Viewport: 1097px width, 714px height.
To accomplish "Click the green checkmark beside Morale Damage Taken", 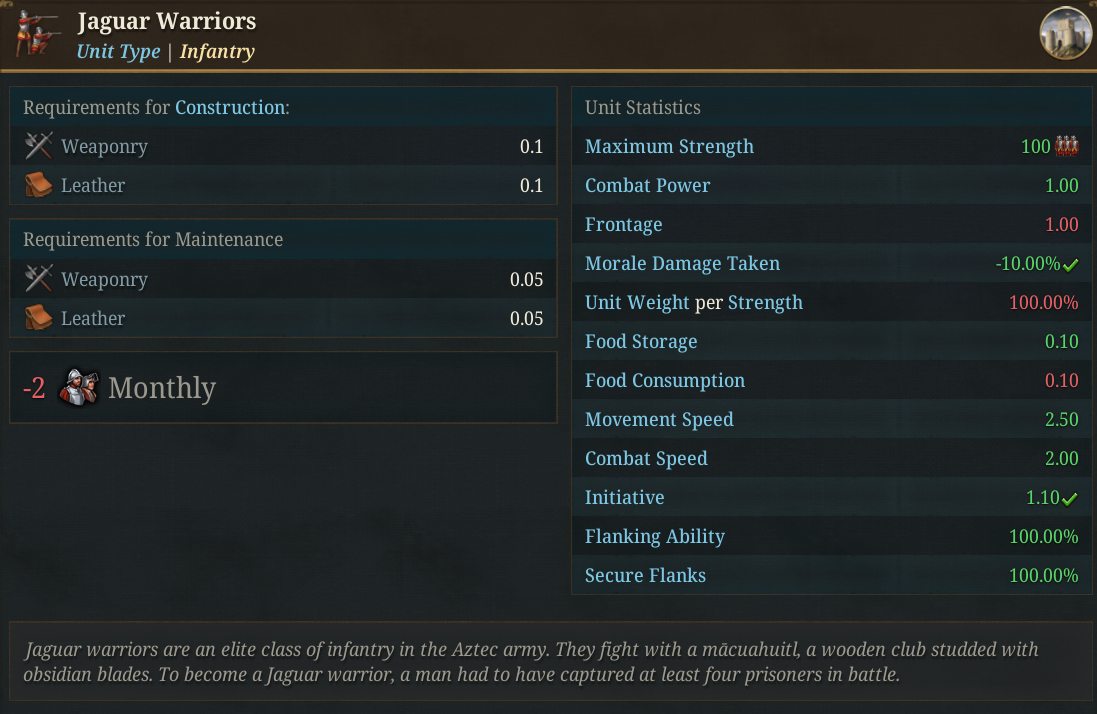I will 1070,264.
